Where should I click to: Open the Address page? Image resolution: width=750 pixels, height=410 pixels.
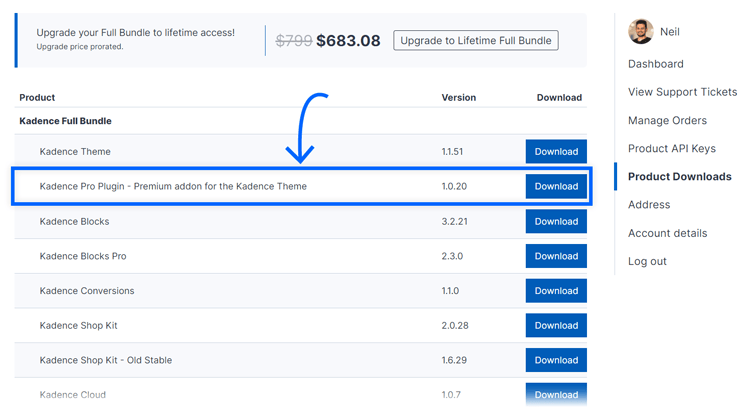(x=649, y=205)
